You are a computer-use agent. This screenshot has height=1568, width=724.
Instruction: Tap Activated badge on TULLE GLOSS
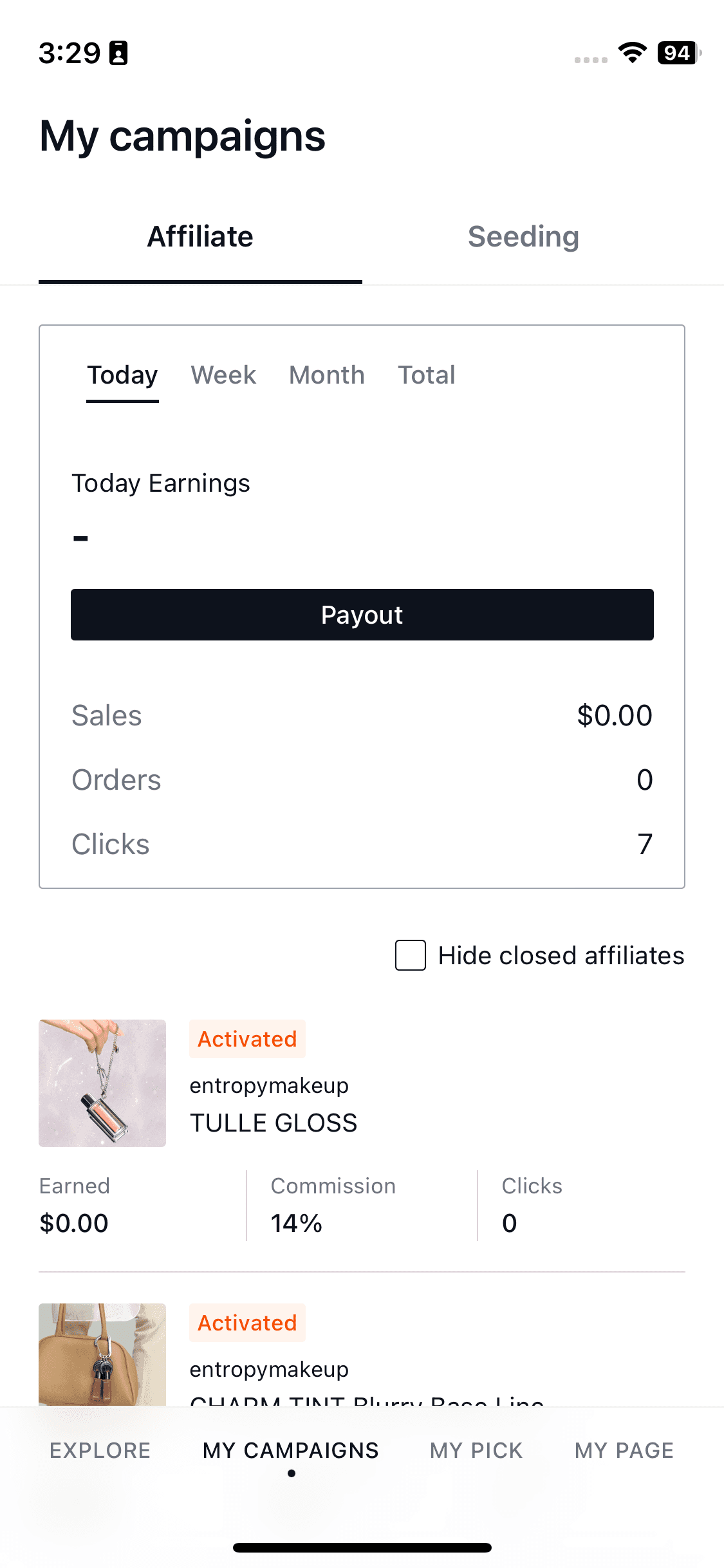tap(247, 1039)
